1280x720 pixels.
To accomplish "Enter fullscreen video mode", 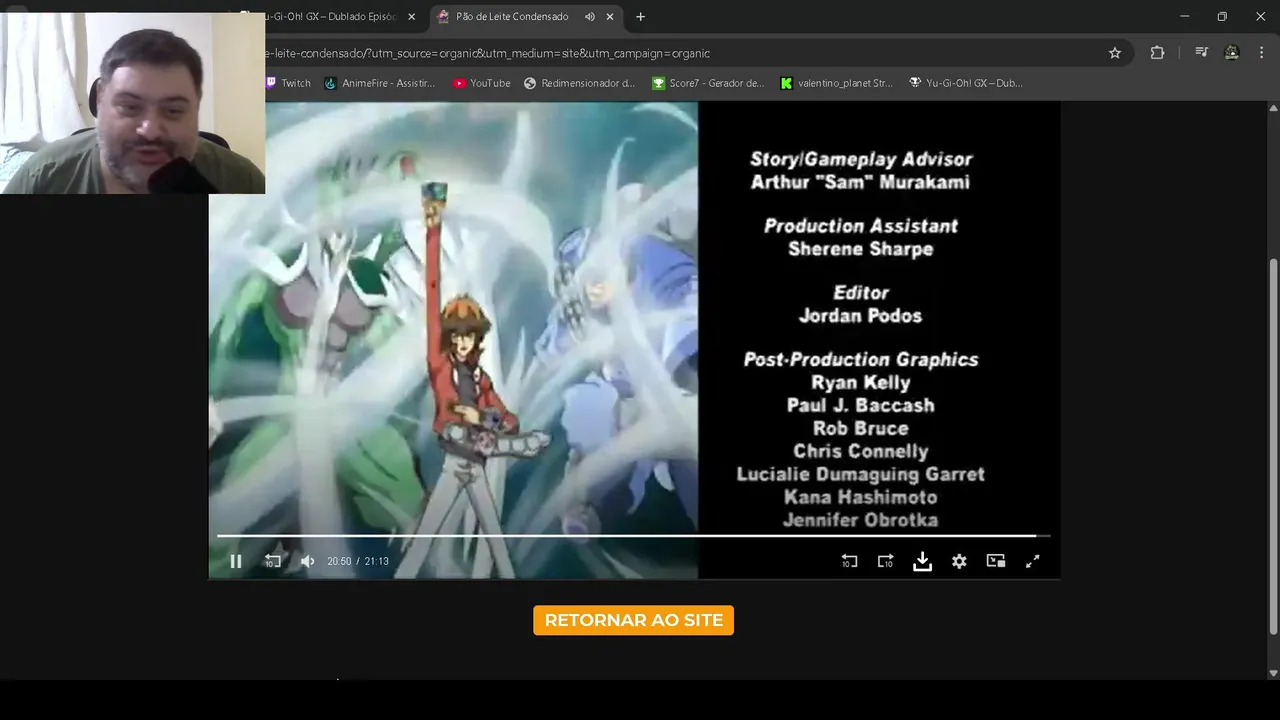I will (1032, 561).
